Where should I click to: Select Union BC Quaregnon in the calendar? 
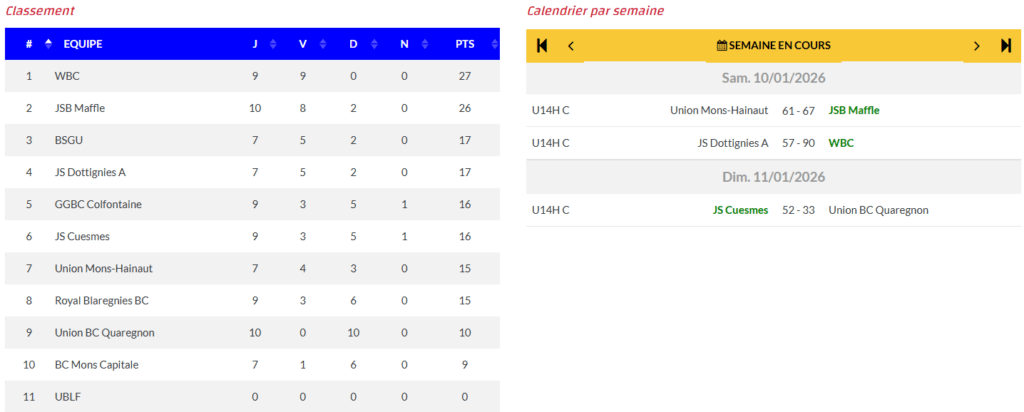(878, 210)
